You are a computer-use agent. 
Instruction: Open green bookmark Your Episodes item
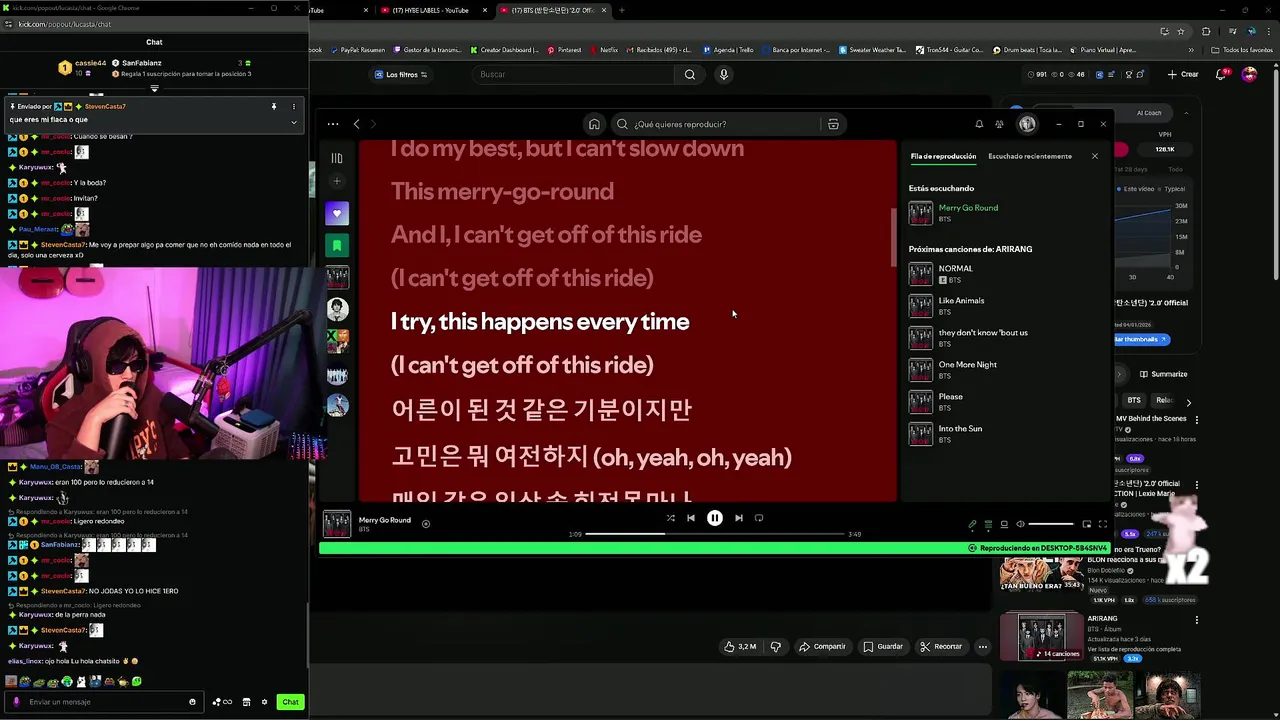337,245
